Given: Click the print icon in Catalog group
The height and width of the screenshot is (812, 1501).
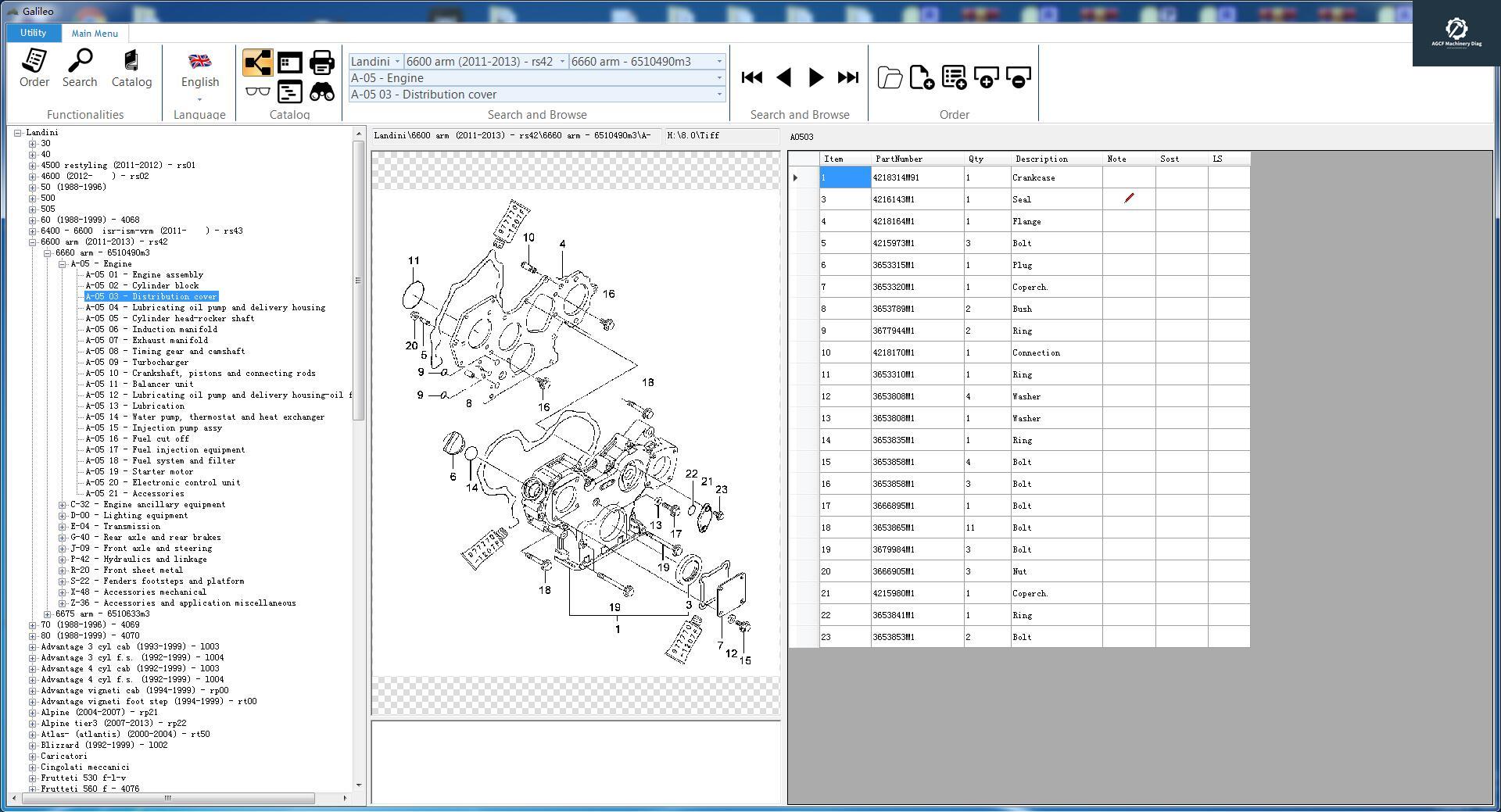Looking at the screenshot, I should coord(322,62).
